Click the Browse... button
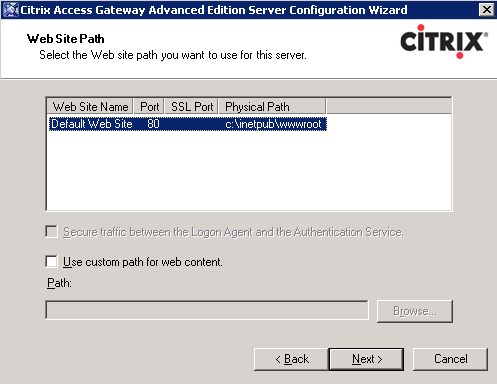497x384 pixels. (415, 311)
